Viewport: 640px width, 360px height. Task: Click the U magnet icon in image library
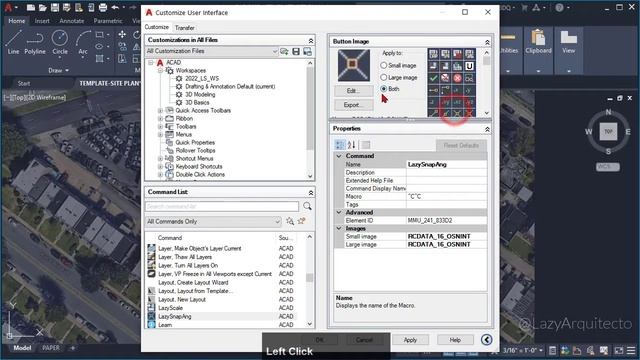tap(469, 66)
